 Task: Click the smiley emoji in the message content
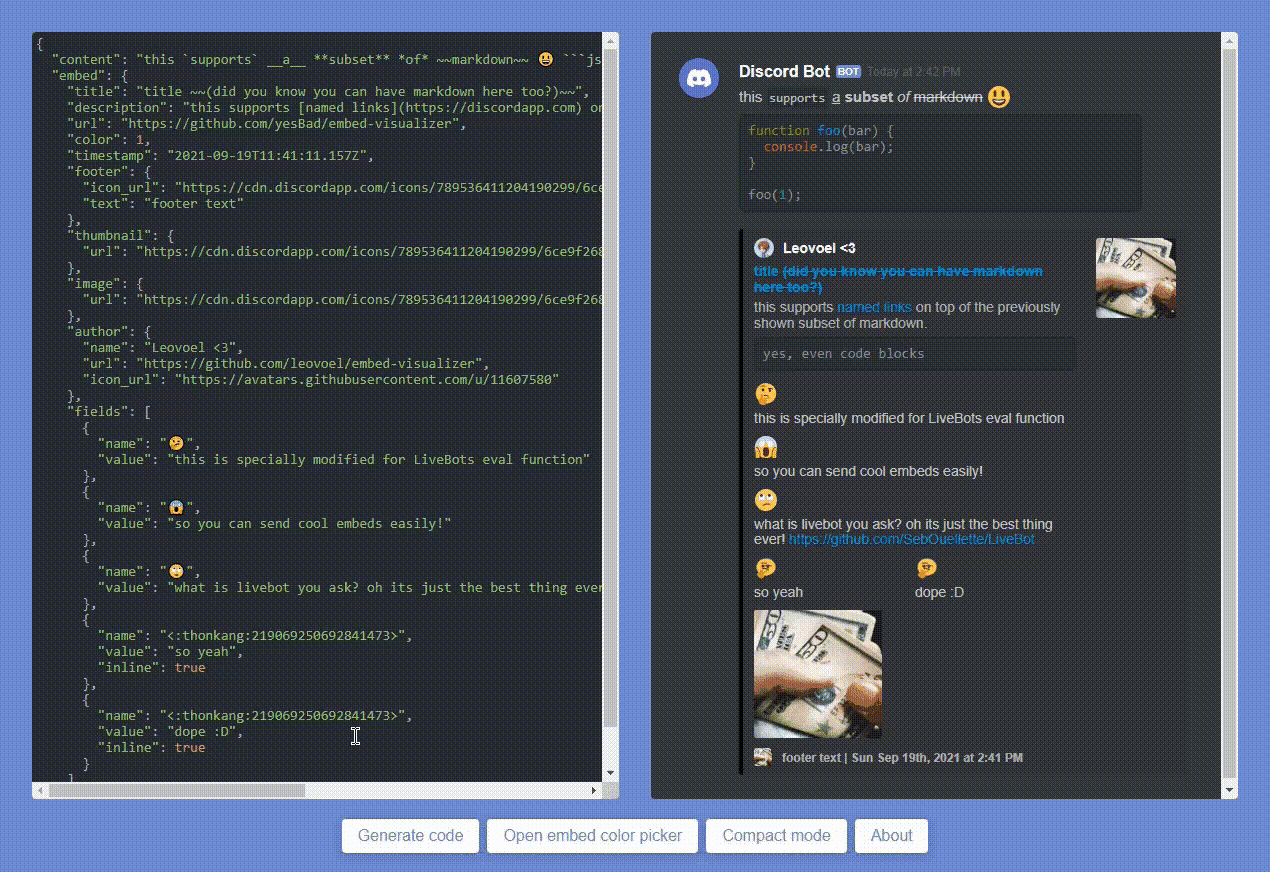click(999, 97)
